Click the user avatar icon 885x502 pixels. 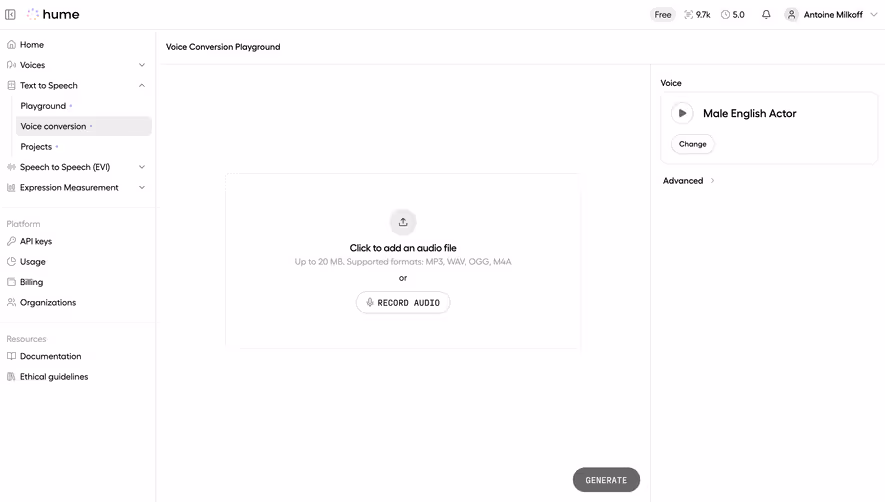coord(791,15)
